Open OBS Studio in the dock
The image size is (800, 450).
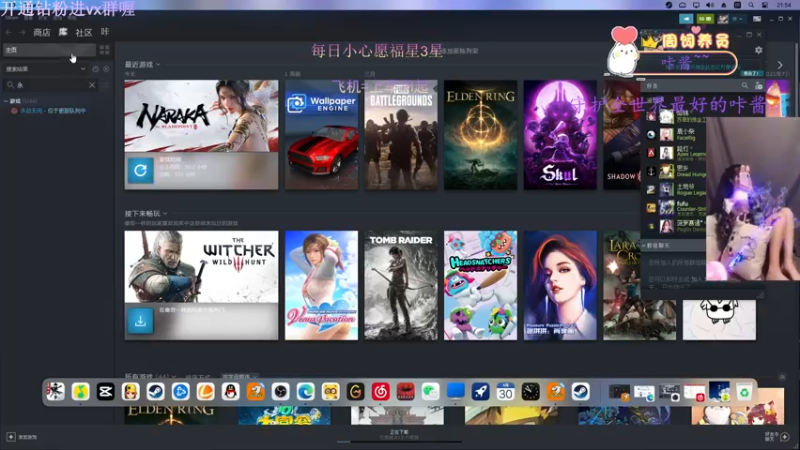point(281,392)
